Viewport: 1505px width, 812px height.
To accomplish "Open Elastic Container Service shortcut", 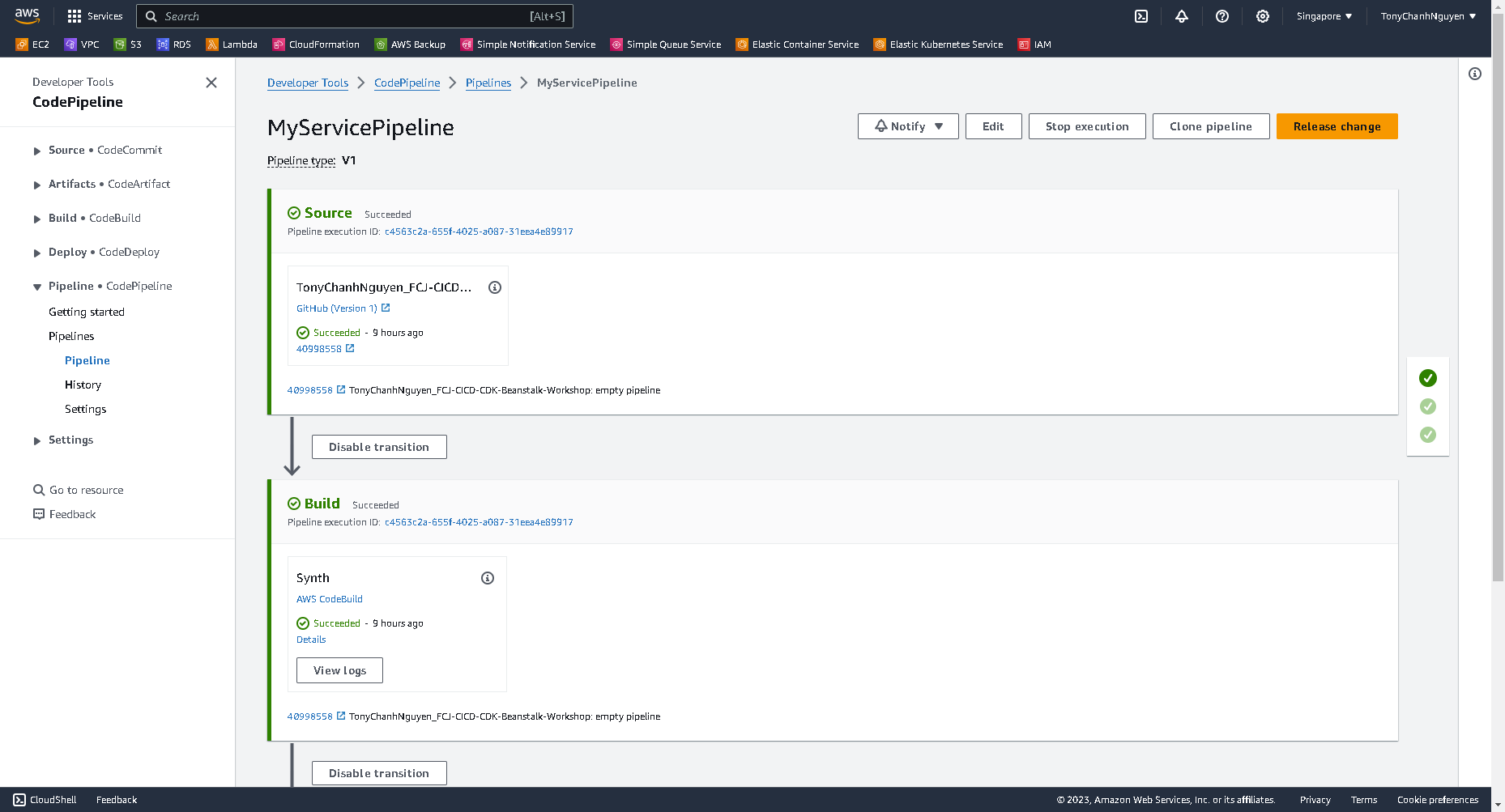I will [797, 45].
